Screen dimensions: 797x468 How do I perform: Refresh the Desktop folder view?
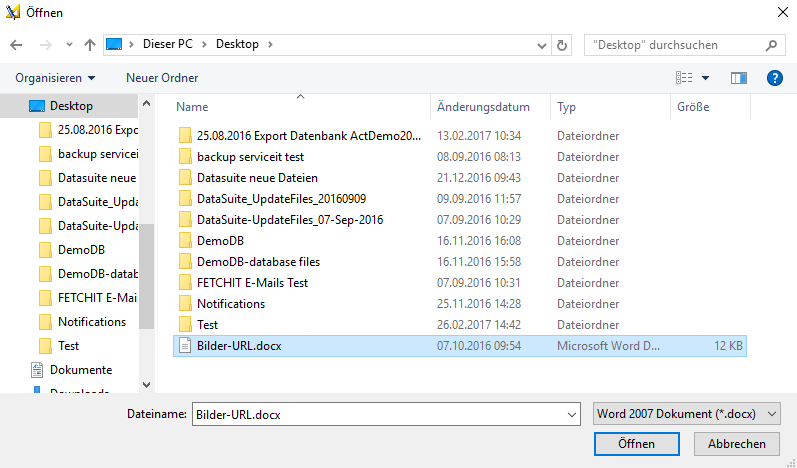(562, 45)
